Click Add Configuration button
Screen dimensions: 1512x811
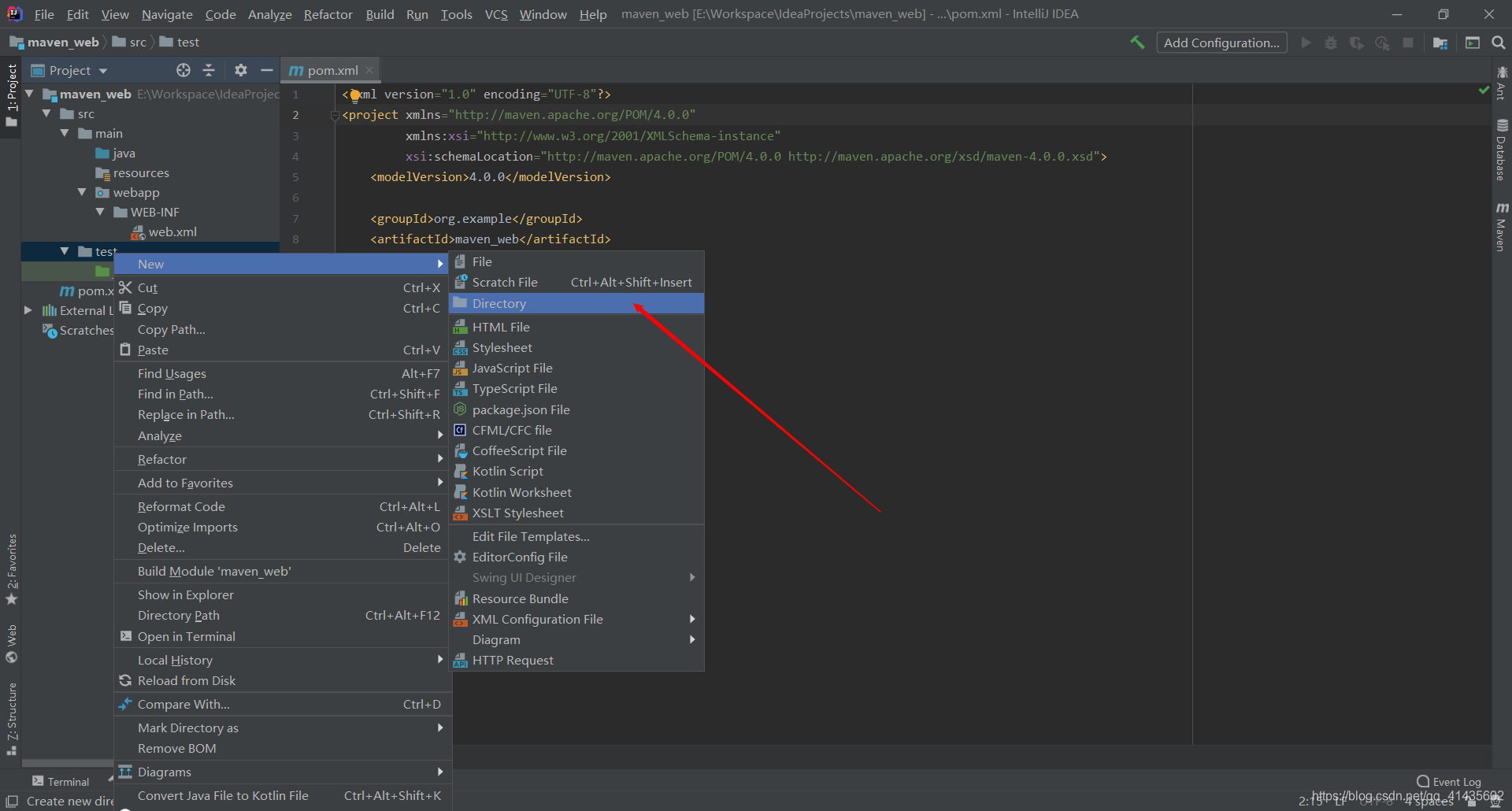[1221, 43]
